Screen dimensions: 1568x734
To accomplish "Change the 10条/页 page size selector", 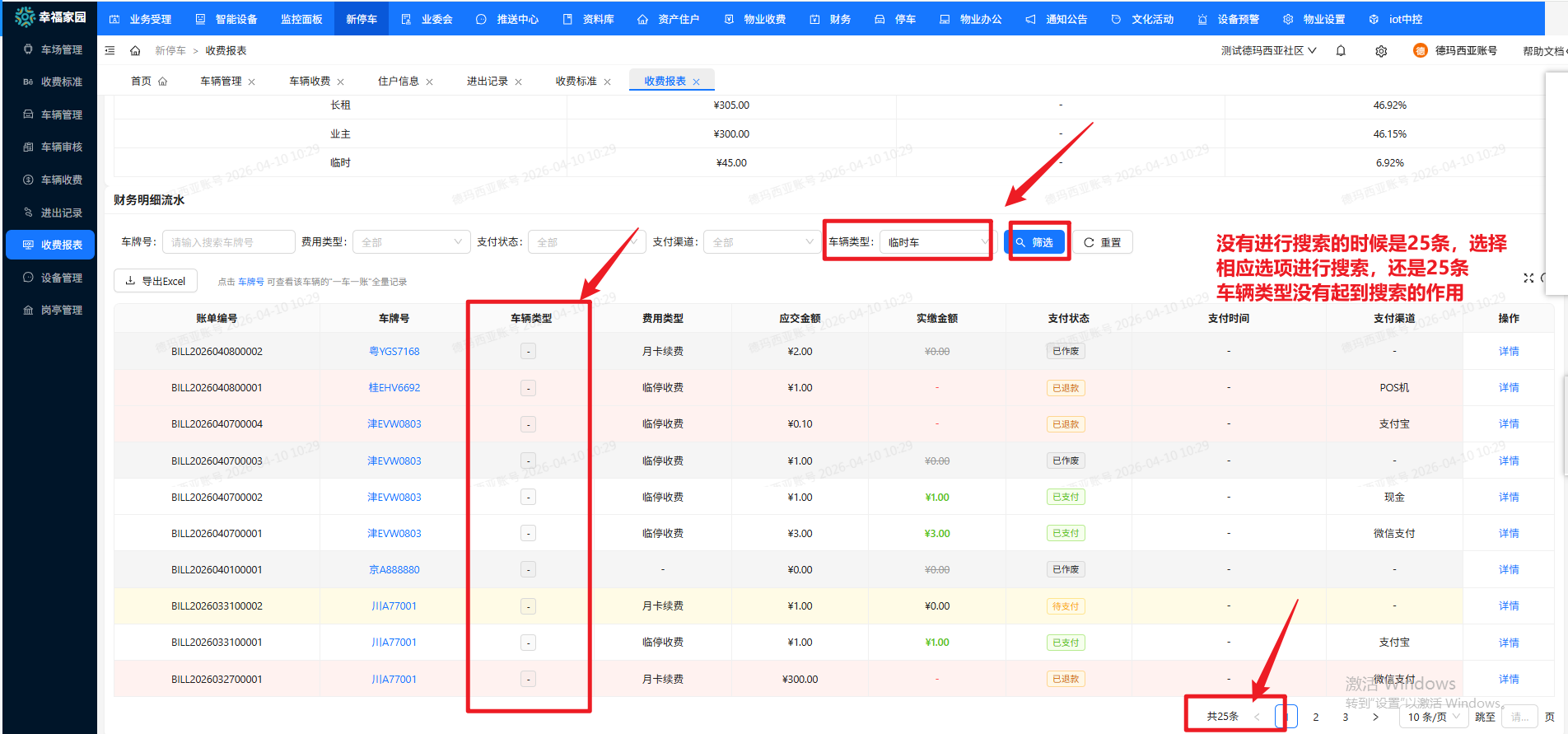I will (1433, 718).
